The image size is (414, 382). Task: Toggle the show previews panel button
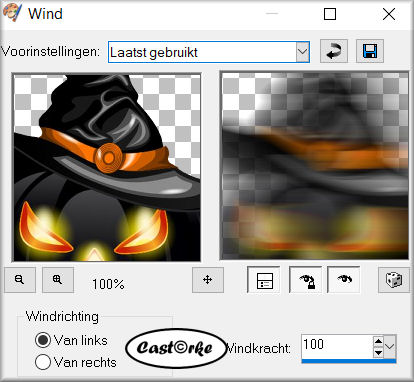[x=265, y=280]
